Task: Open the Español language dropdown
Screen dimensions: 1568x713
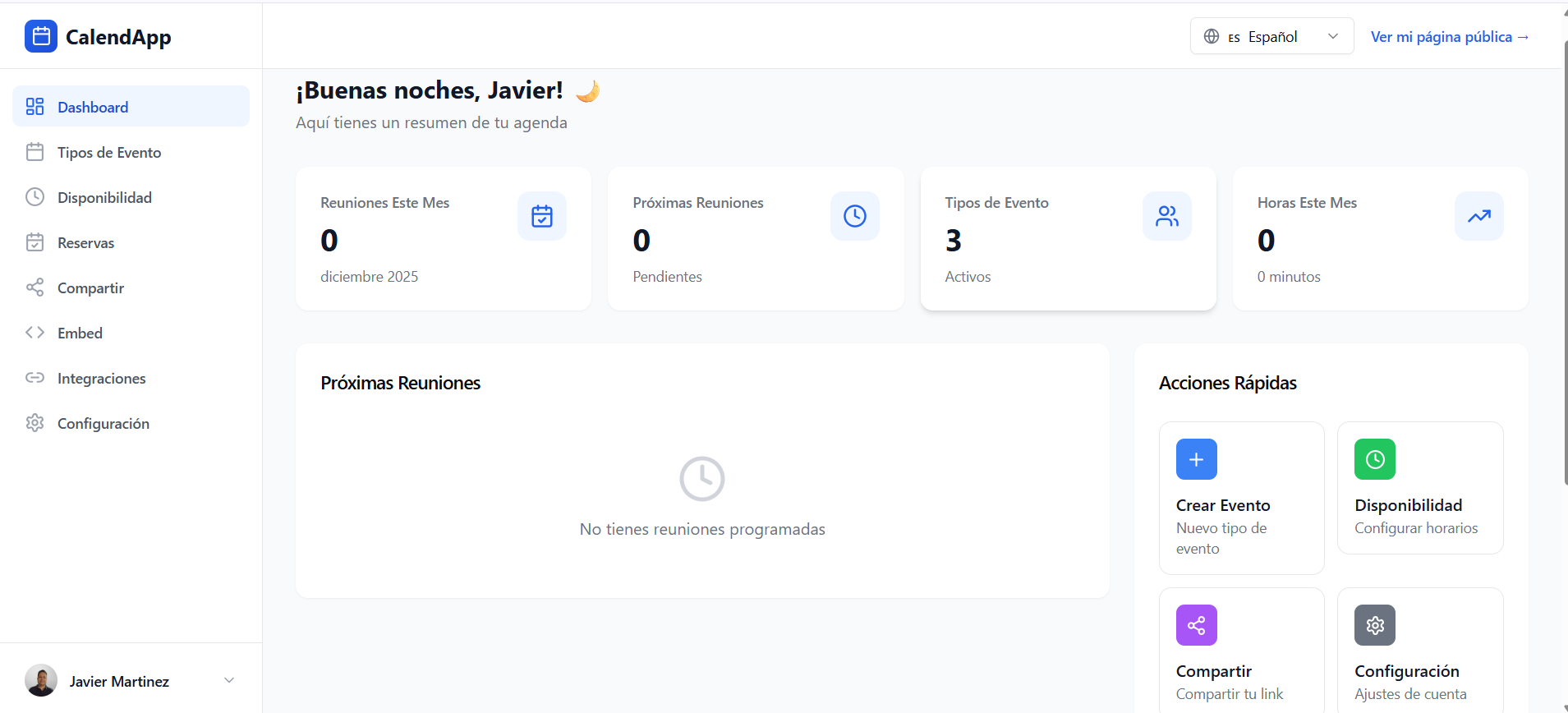Action: tap(1271, 36)
